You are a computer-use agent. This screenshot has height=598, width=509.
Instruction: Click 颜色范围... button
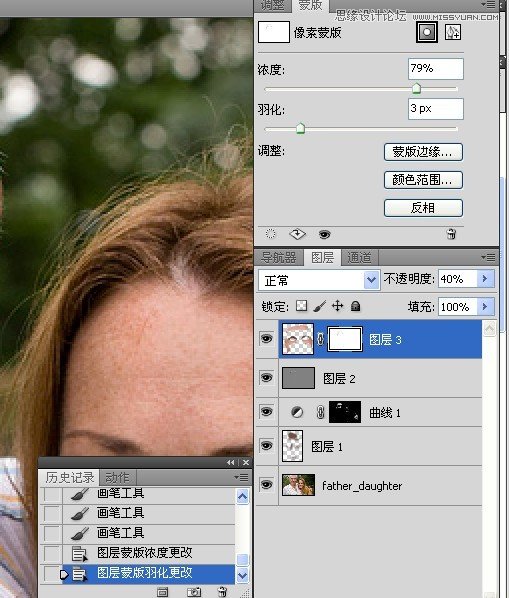(x=423, y=180)
